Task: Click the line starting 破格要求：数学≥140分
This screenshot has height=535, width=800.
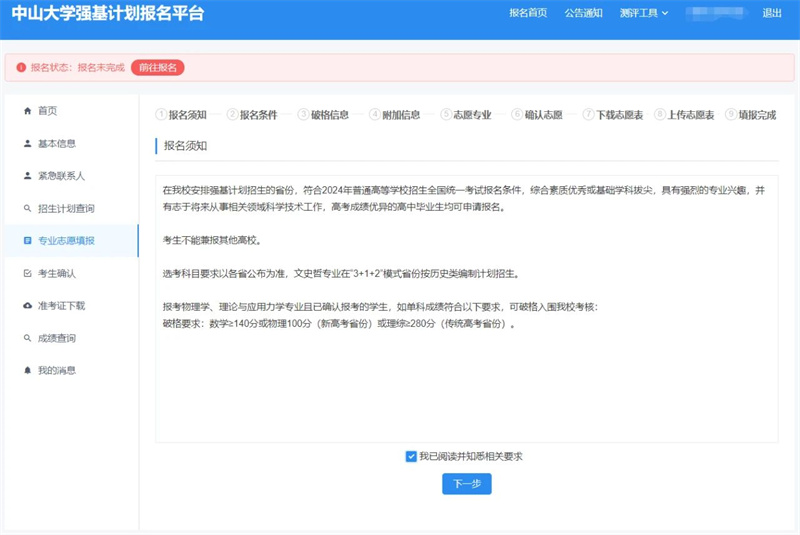Action: pyautogui.click(x=339, y=324)
